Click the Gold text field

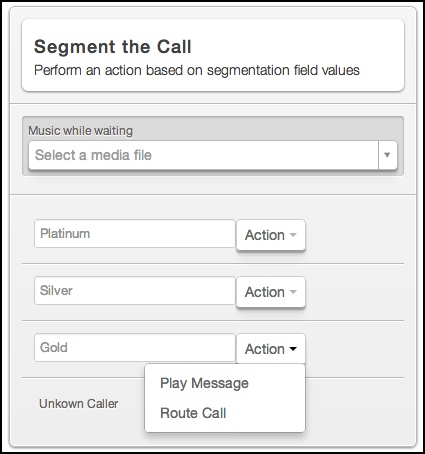pos(135,347)
